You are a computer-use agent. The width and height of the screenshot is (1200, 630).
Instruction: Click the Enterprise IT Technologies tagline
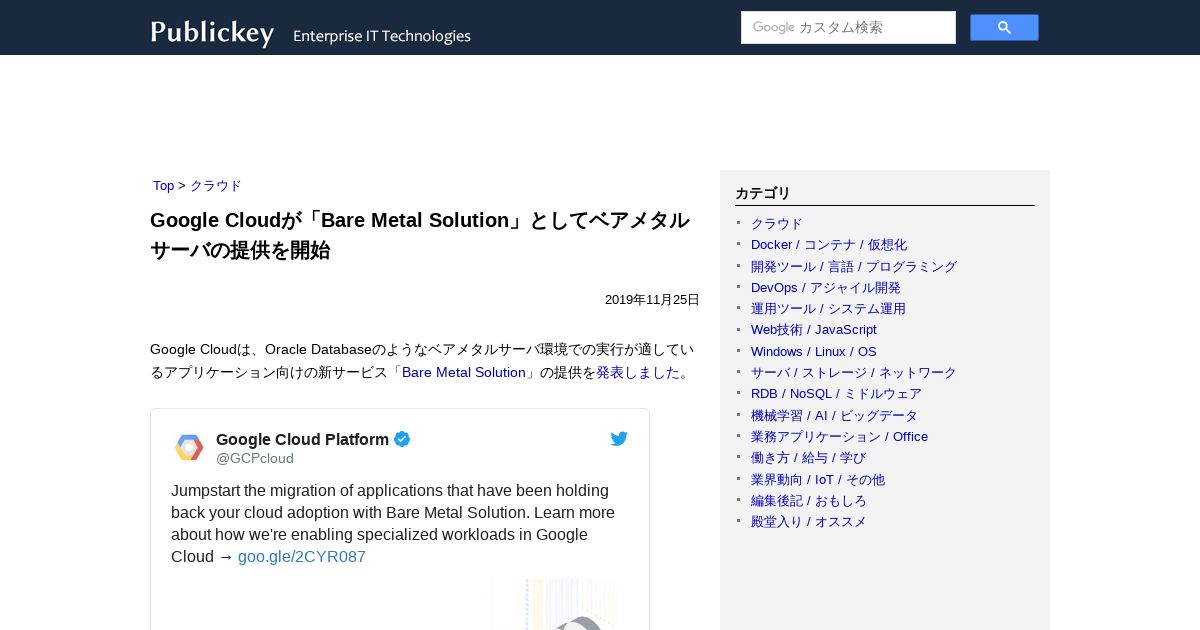(x=382, y=36)
